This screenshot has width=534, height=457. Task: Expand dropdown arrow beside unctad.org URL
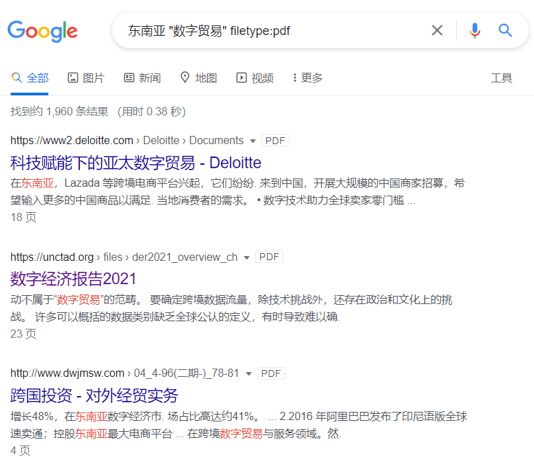[x=247, y=257]
